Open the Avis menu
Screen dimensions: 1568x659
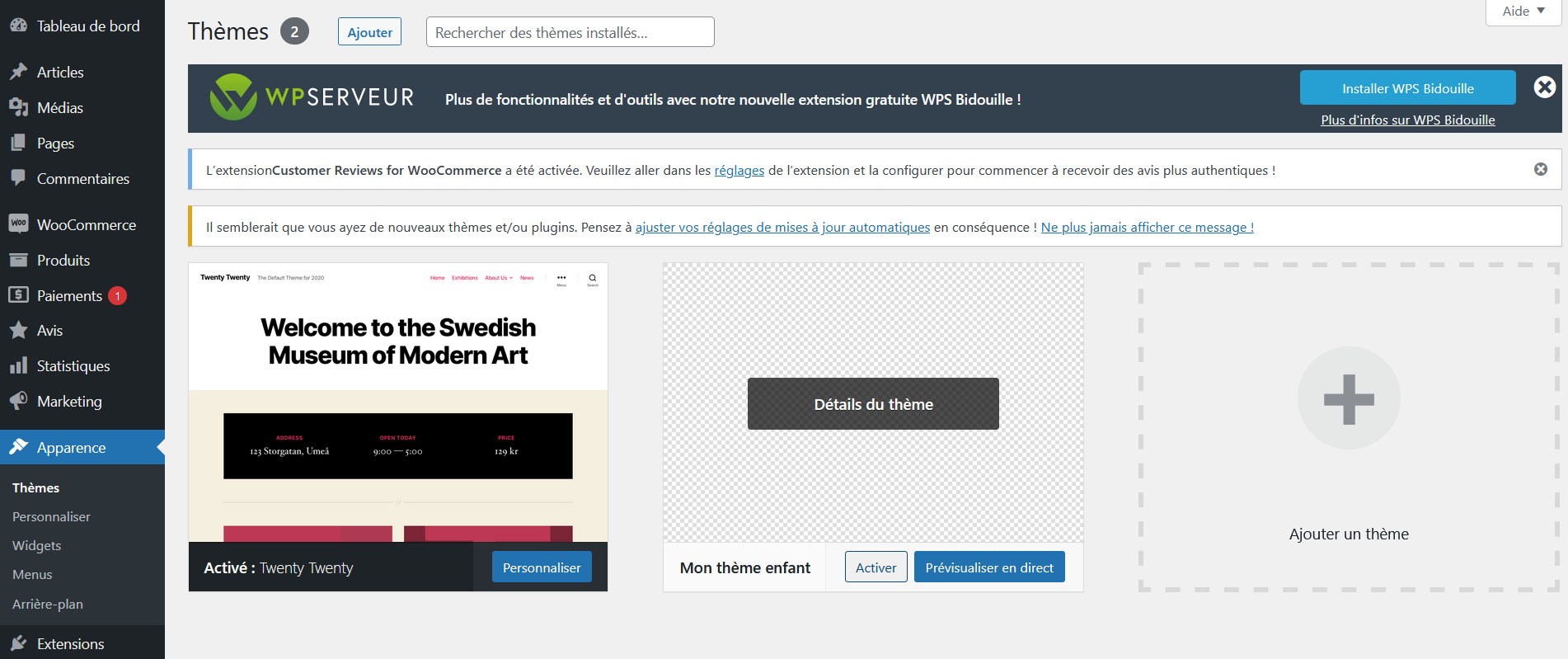[82, 330]
